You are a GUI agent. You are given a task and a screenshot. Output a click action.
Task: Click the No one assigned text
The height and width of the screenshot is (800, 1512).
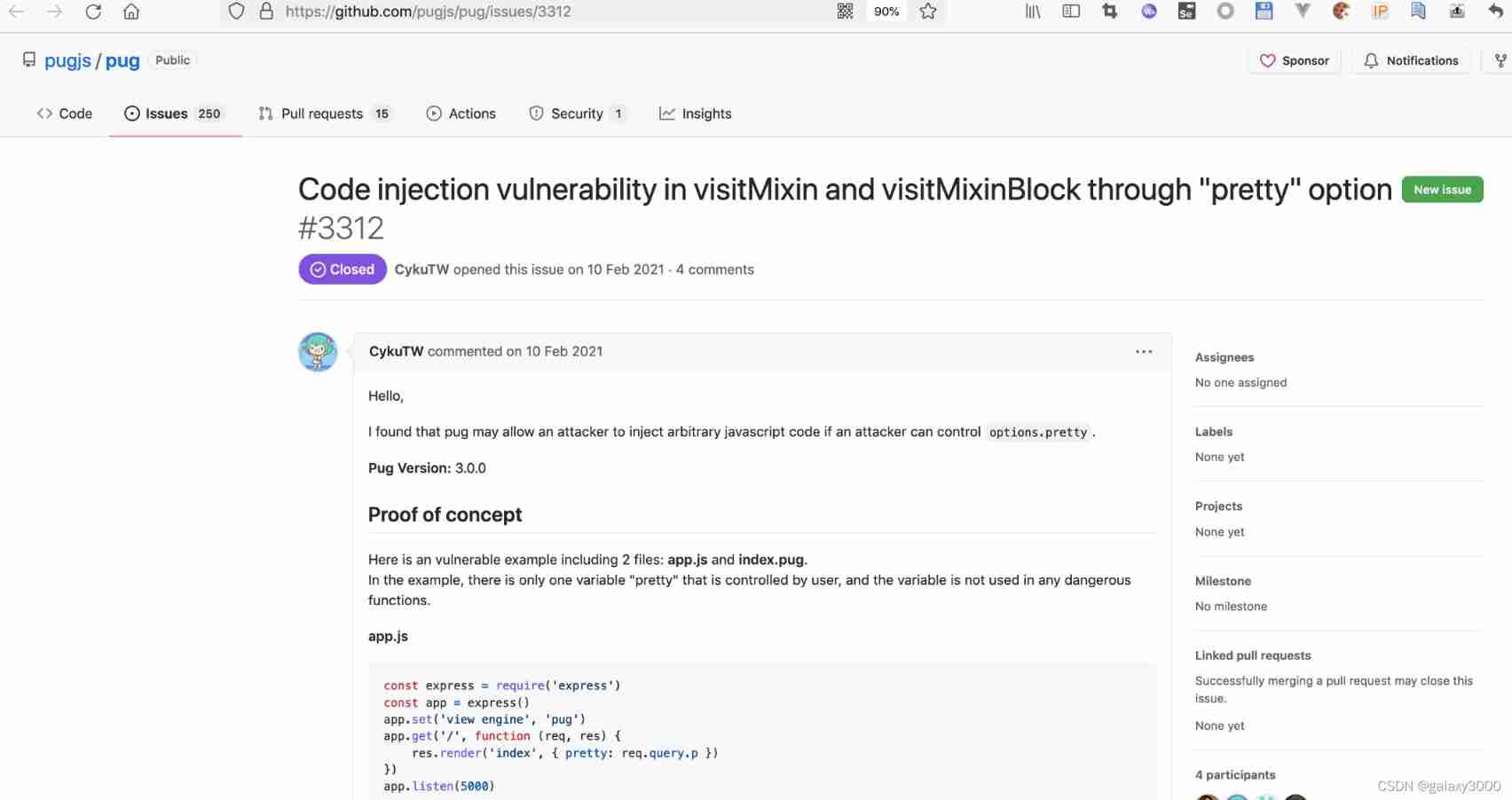(x=1240, y=383)
